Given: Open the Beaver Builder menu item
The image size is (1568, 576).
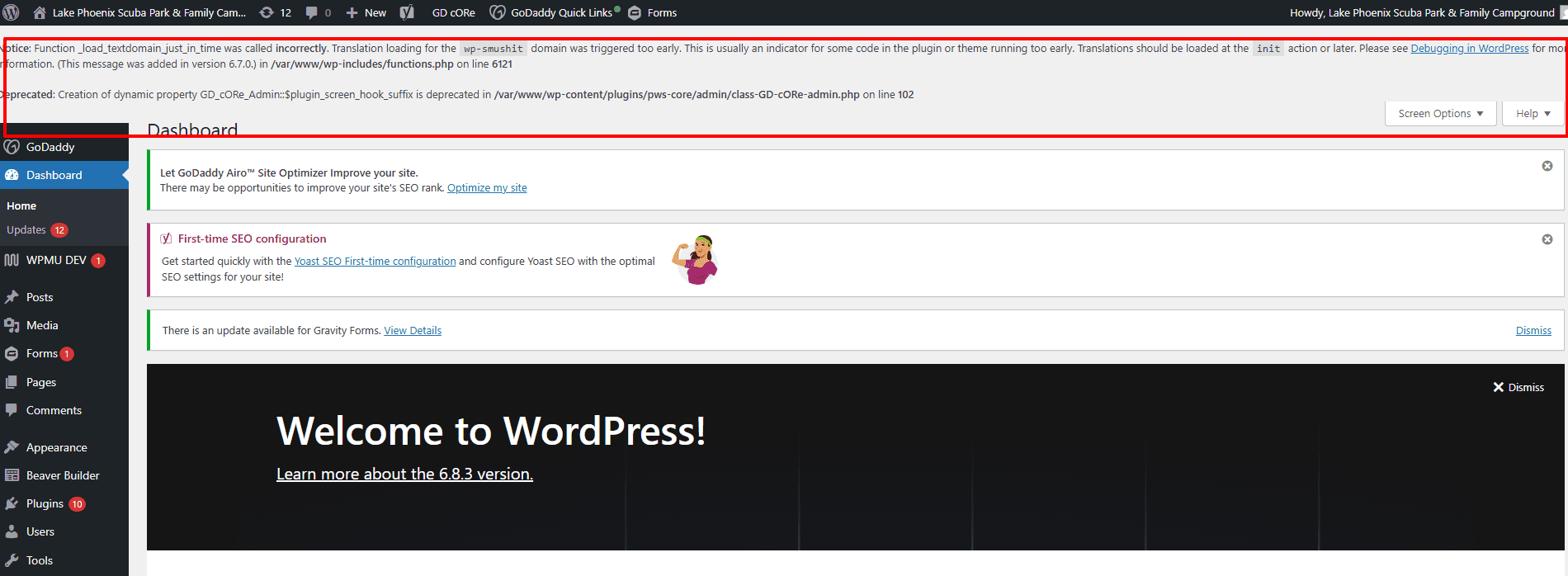Looking at the screenshot, I should click(x=64, y=475).
